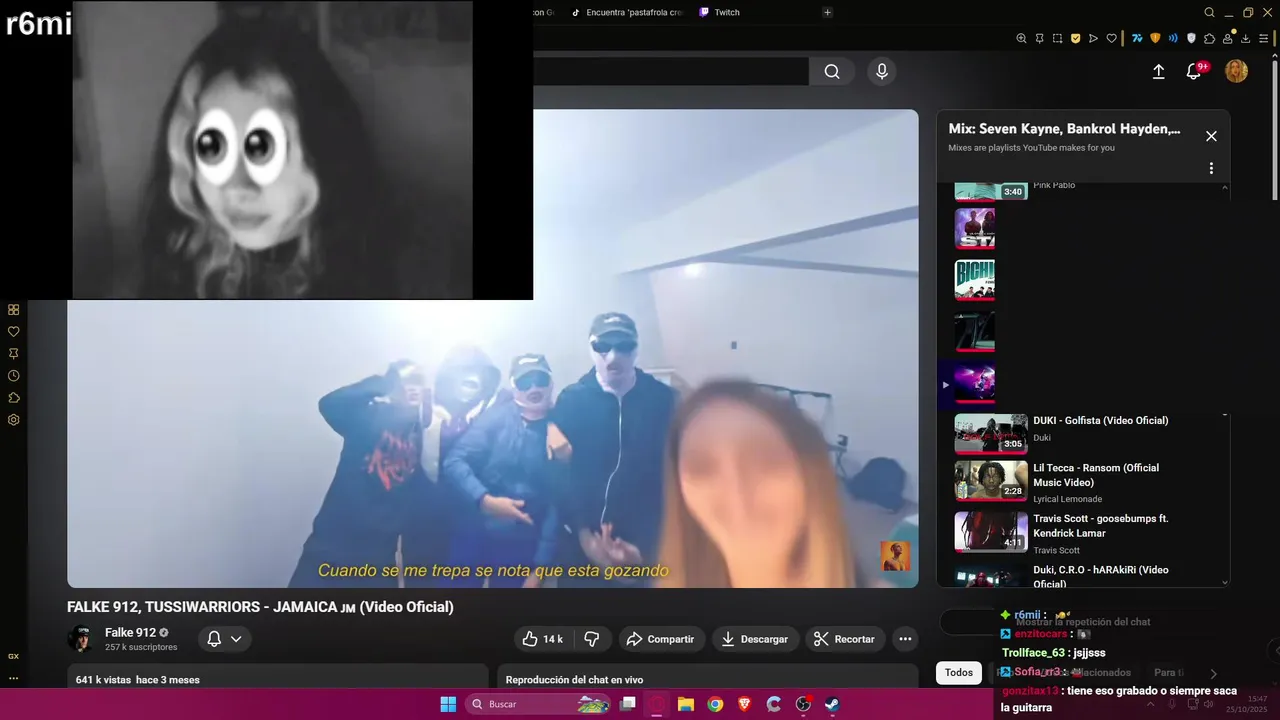Open YouTube notifications bell with 9+ badge
Screen dimensions: 1280x720
[1194, 71]
